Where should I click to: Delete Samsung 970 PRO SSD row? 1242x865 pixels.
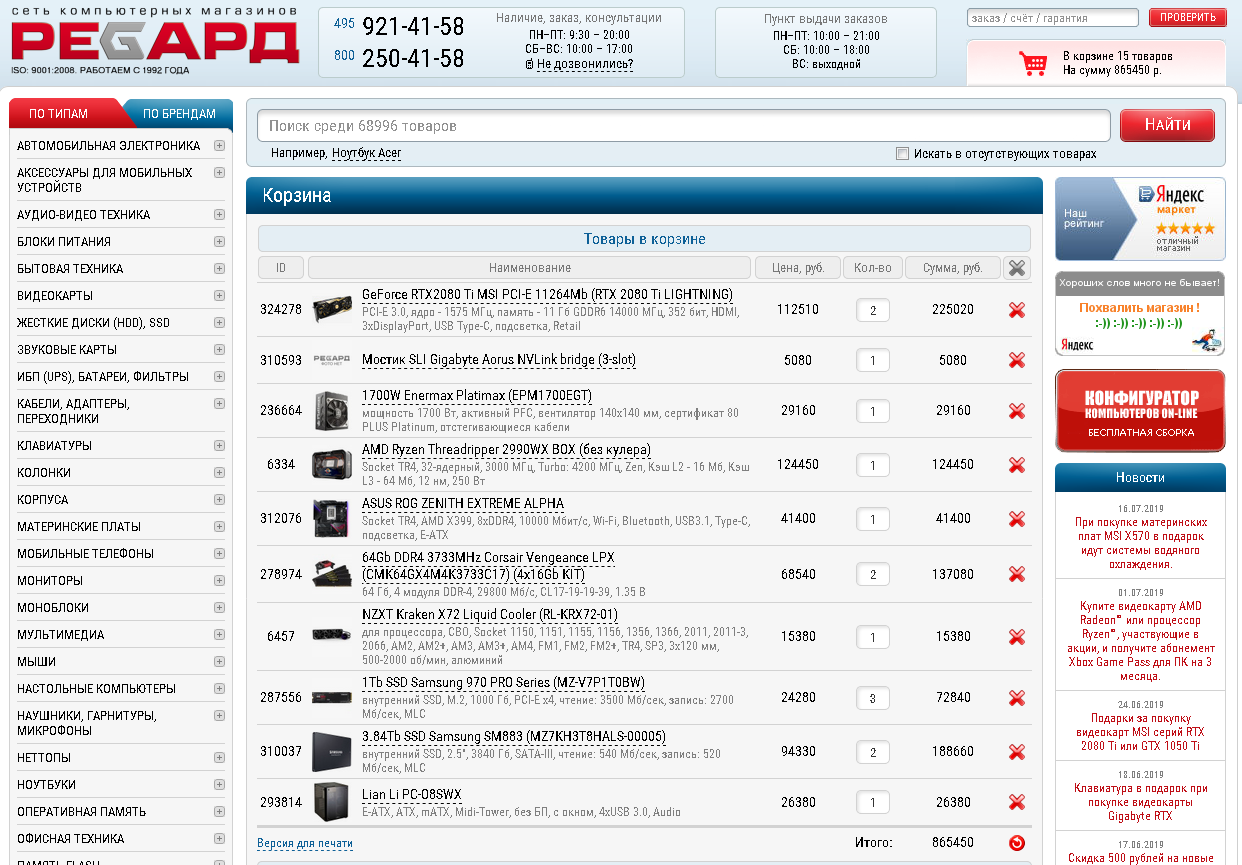1017,698
